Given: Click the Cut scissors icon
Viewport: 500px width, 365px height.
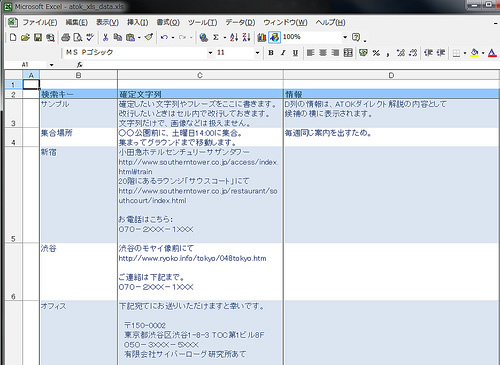Looking at the screenshot, I should coord(106,37).
